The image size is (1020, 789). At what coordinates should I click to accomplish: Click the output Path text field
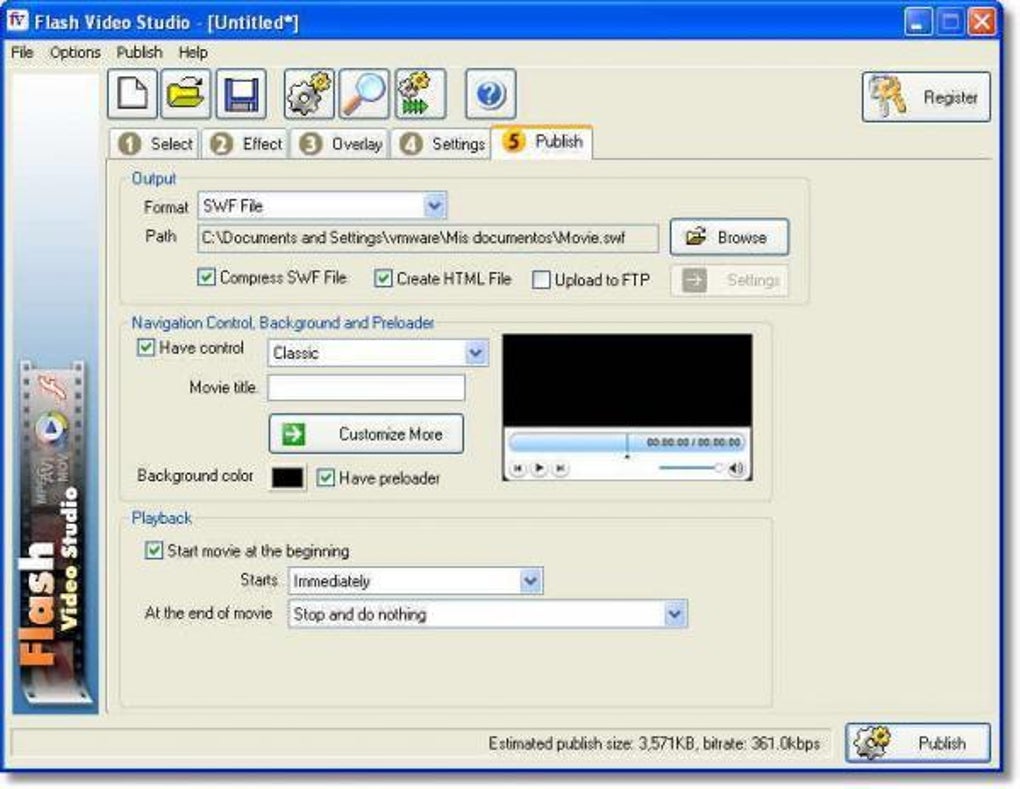tap(428, 238)
